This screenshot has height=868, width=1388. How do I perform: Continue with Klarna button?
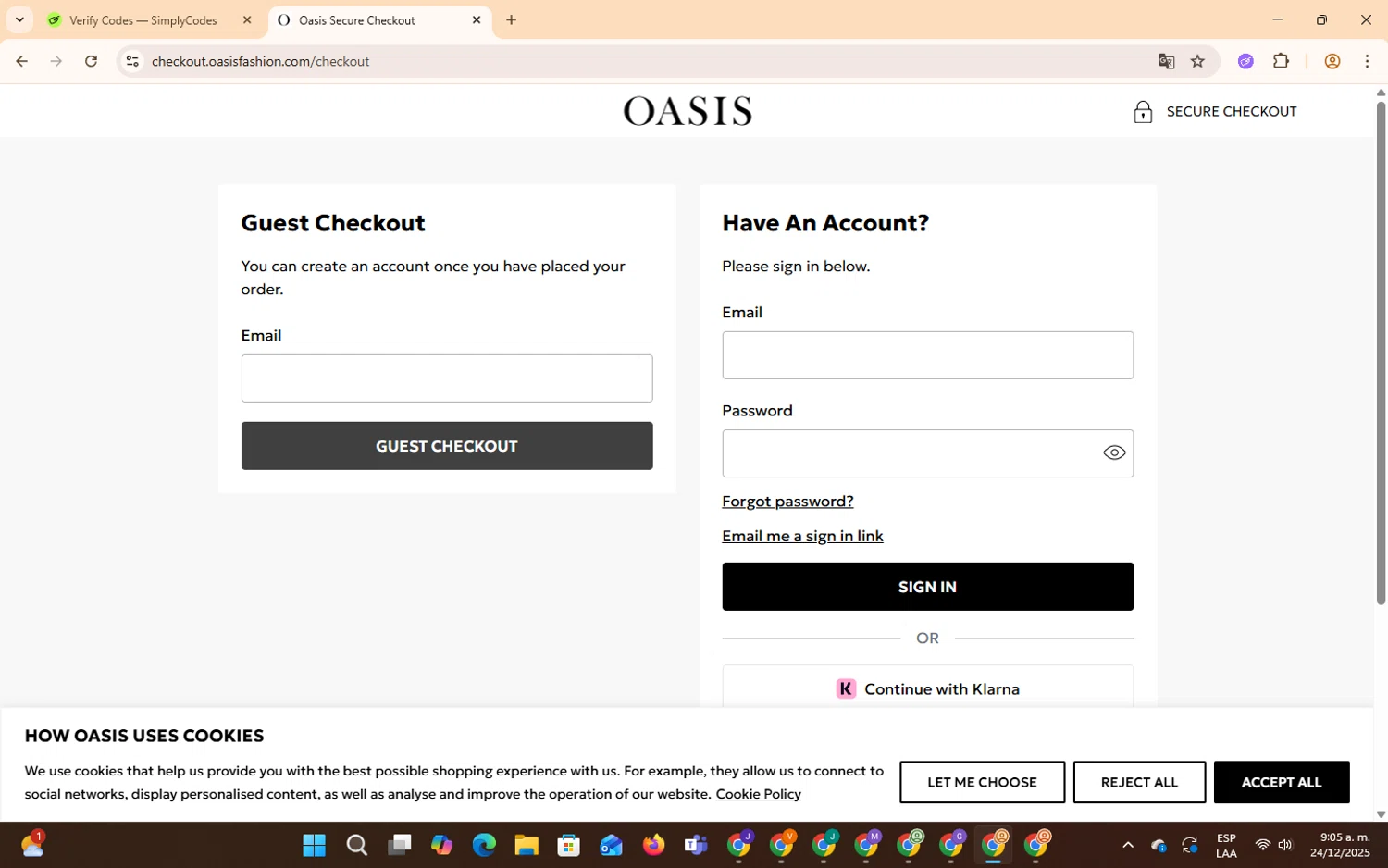coord(927,688)
